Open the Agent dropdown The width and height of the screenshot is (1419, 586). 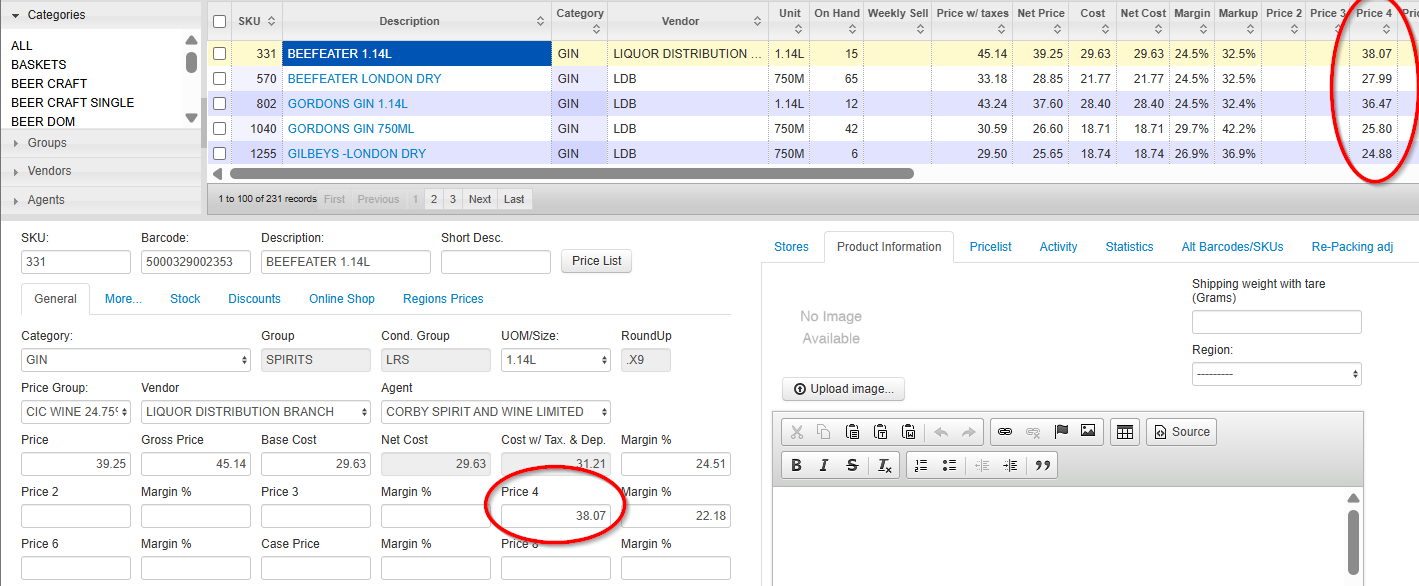[496, 412]
